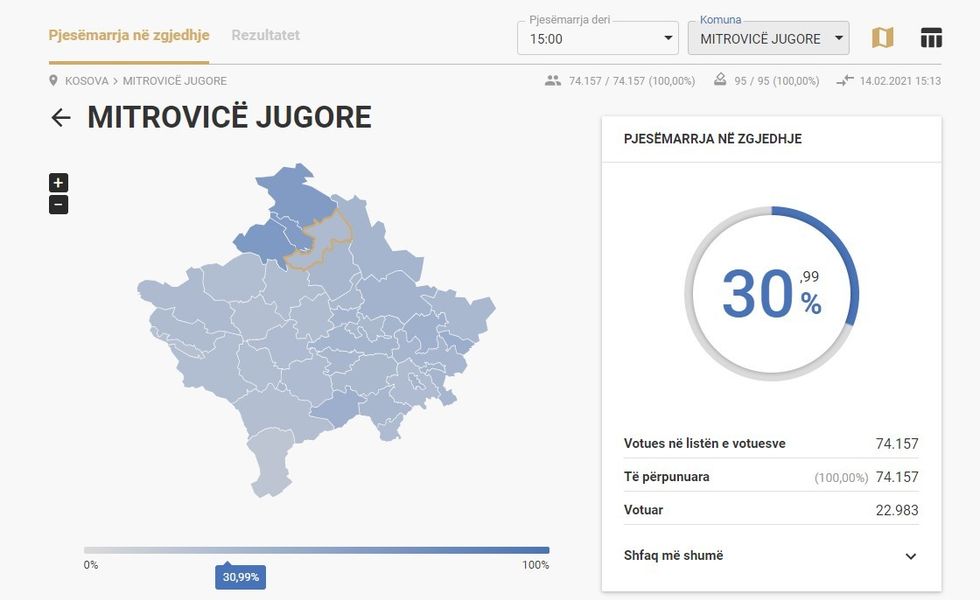Click the ballot box icon
The height and width of the screenshot is (600, 980).
721,80
